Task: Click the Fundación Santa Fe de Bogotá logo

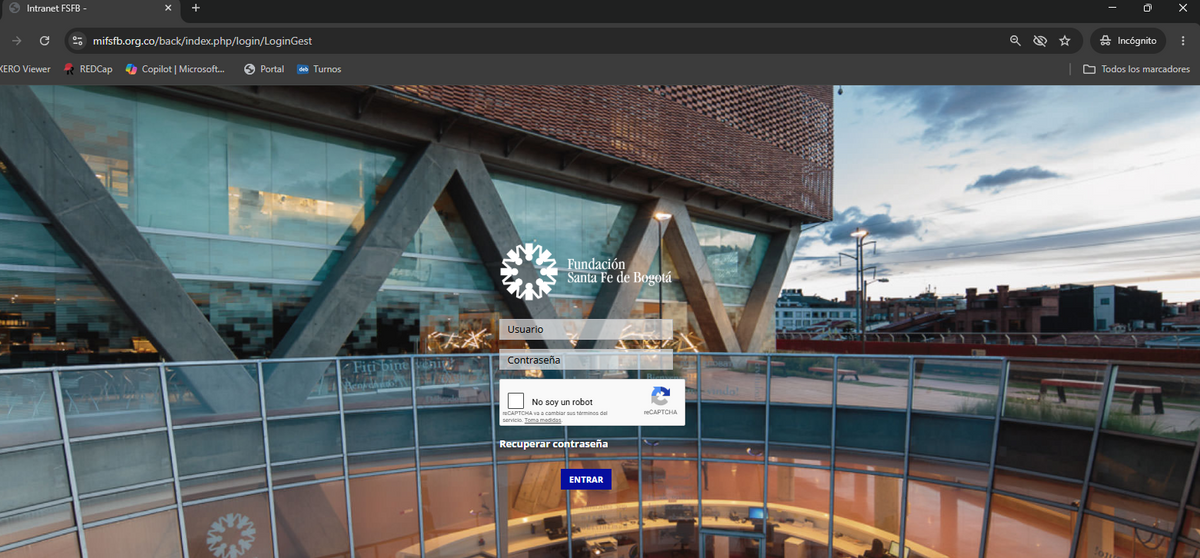Action: tap(586, 271)
